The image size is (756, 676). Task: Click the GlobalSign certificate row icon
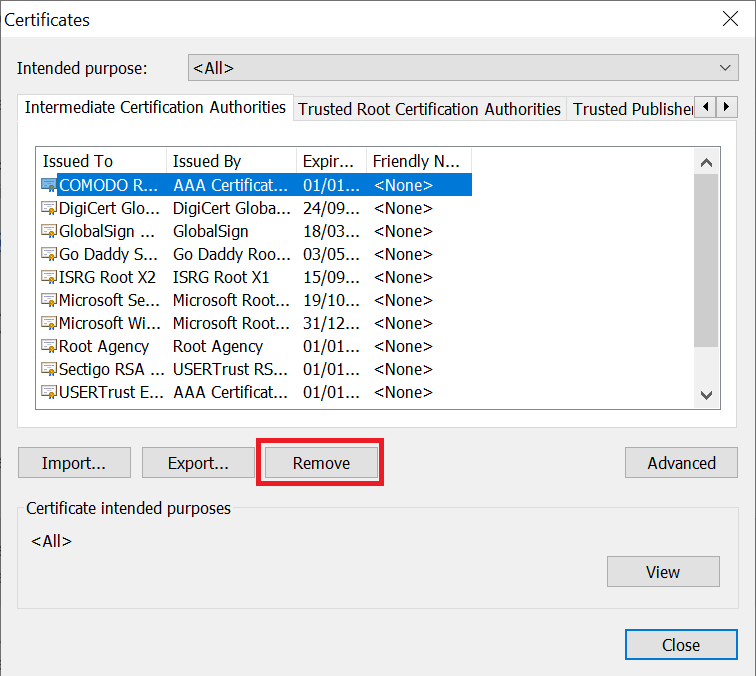click(49, 231)
